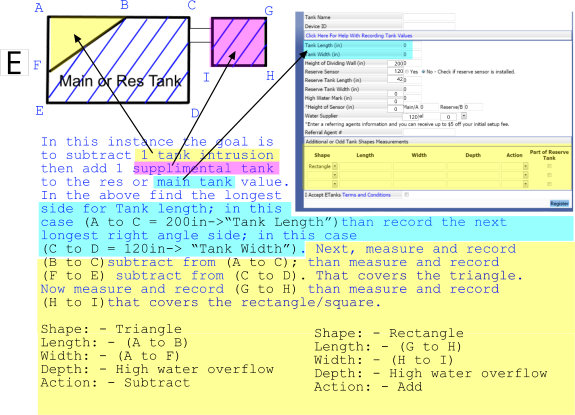Check second row Part of Reserve Tank box
The width and height of the screenshot is (575, 415).
coord(549,175)
